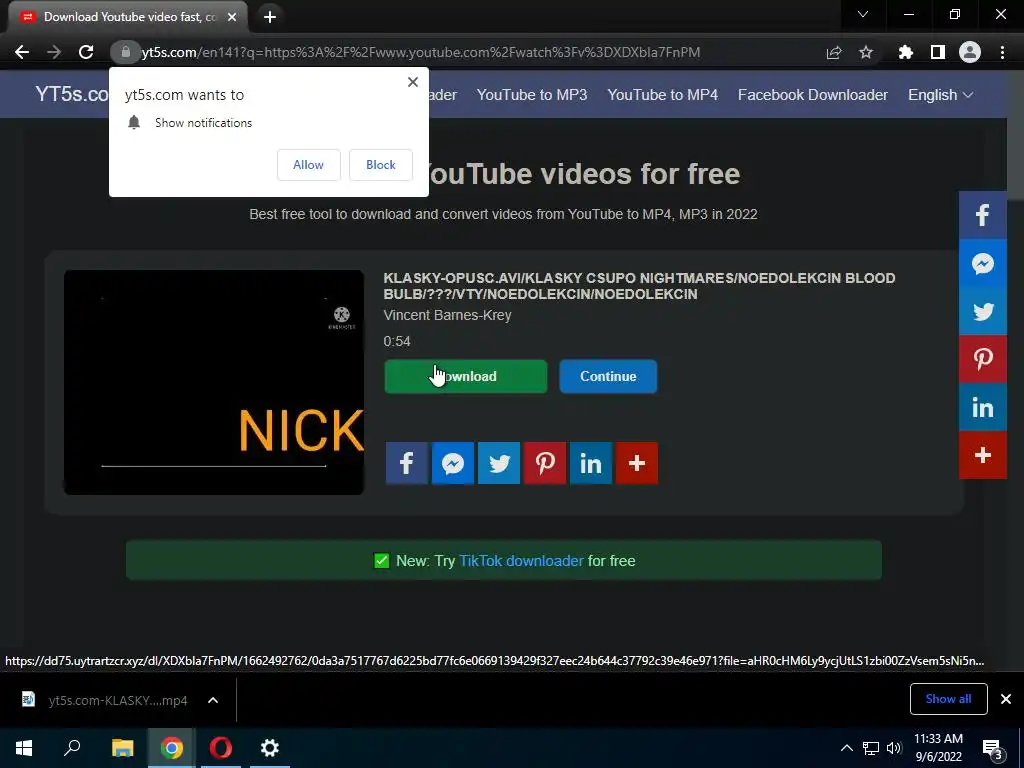Expand the English language dropdown
This screenshot has height=768, width=1024.
pos(940,95)
